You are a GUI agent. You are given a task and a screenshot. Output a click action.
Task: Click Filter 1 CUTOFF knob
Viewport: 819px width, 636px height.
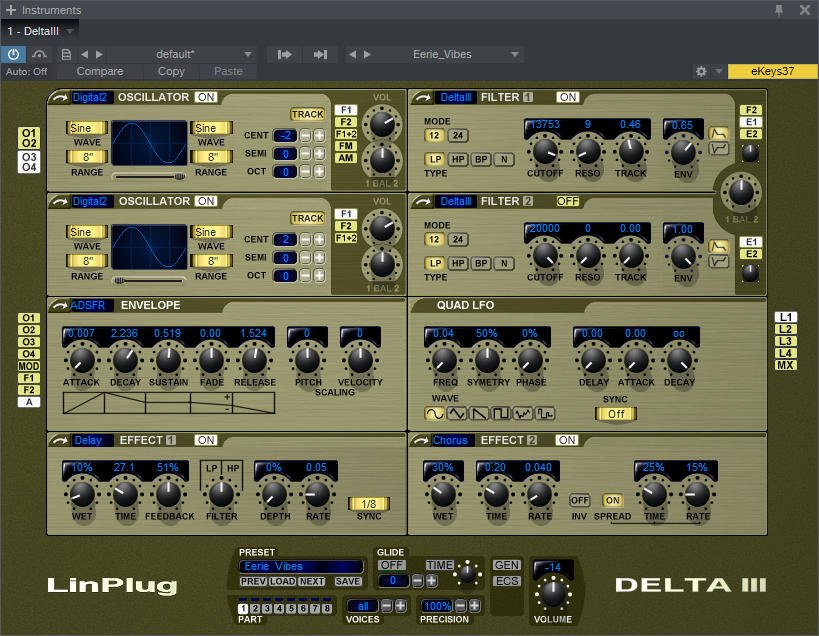545,152
